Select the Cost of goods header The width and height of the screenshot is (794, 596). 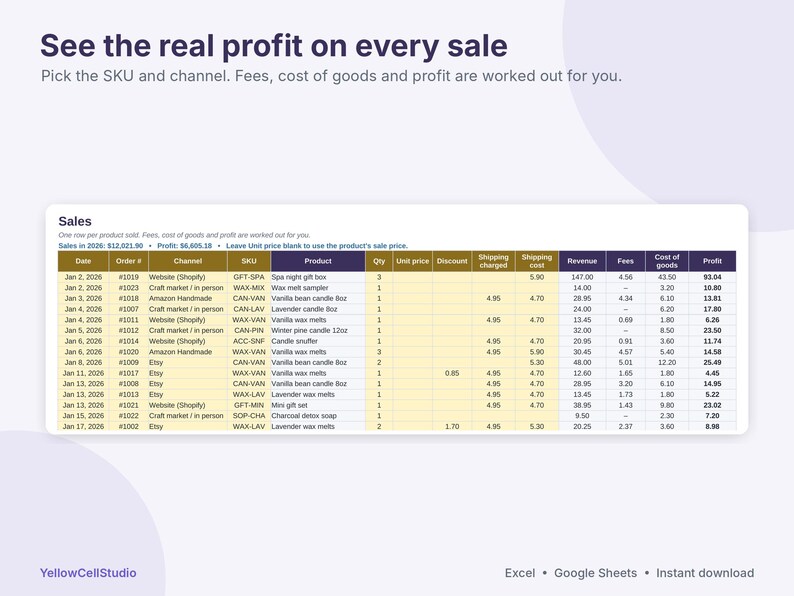pyautogui.click(x=666, y=261)
